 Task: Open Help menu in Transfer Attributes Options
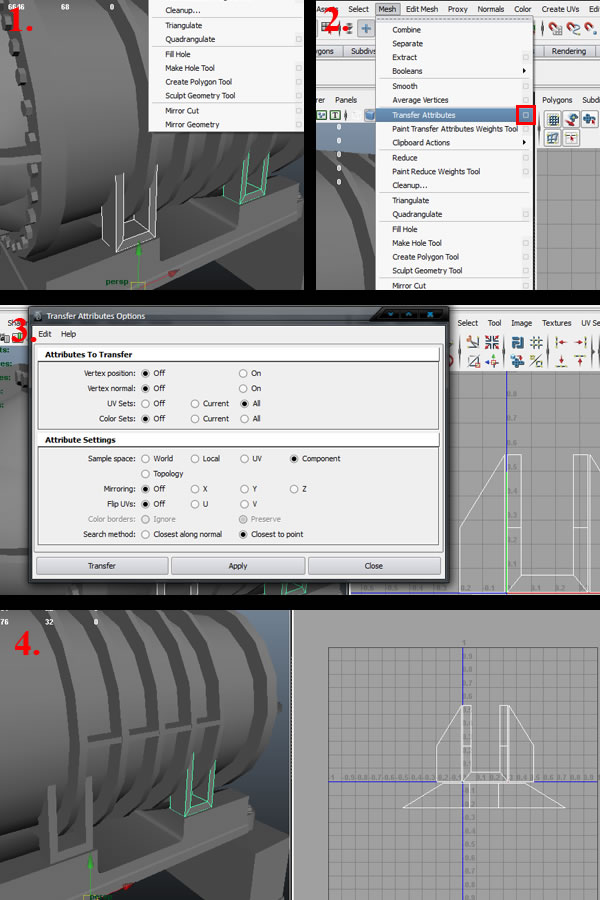[68, 334]
